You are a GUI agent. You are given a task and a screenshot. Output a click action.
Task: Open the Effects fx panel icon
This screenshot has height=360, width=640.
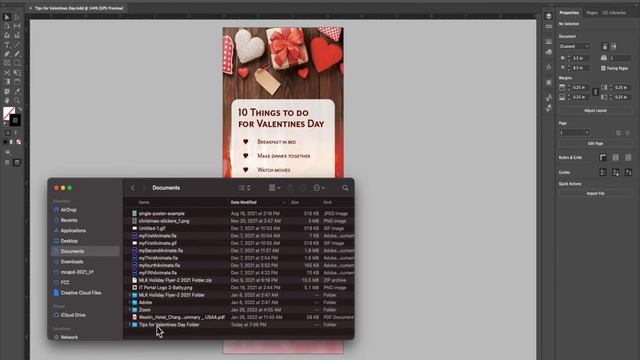pyautogui.click(x=549, y=67)
